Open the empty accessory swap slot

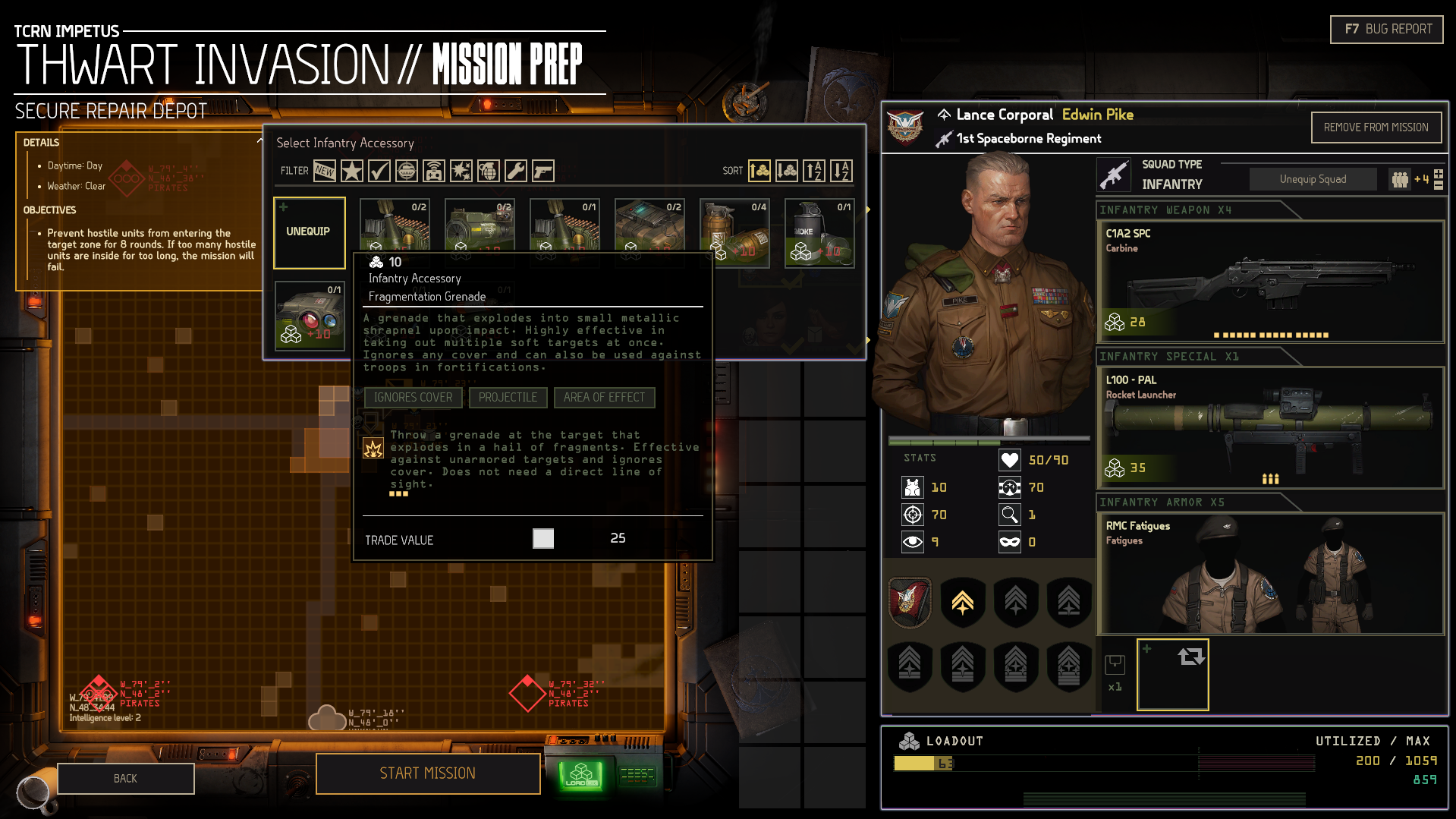tap(1172, 674)
